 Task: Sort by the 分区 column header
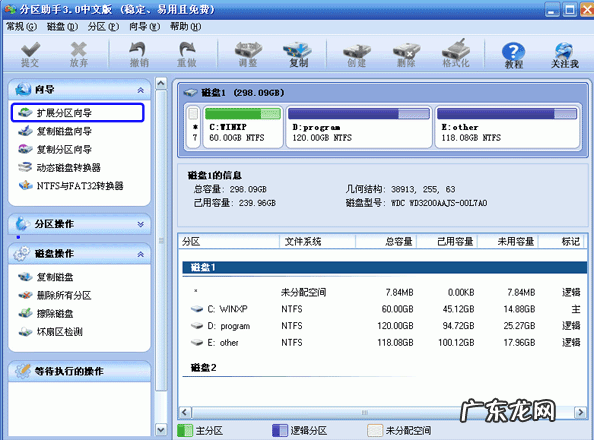click(x=229, y=241)
